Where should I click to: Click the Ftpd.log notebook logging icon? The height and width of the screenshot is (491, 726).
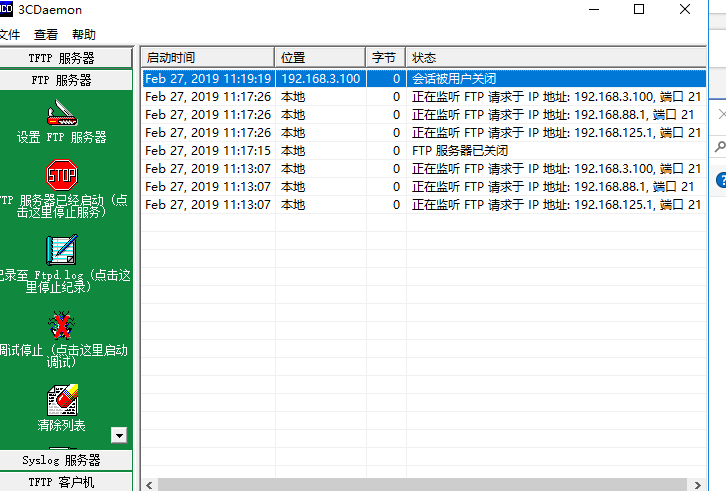coord(62,250)
